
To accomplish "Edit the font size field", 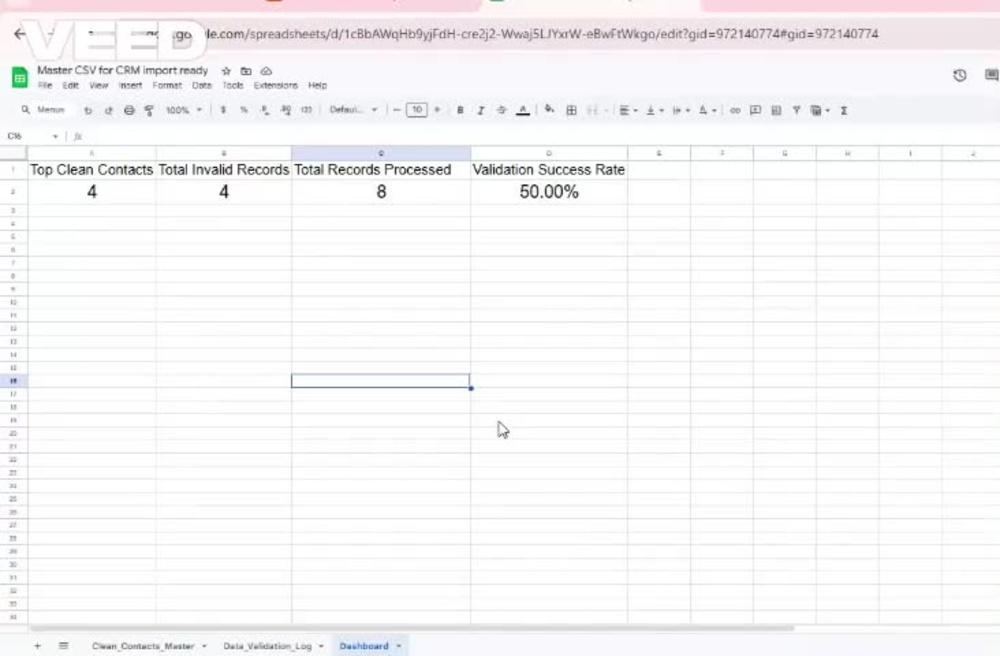I will 416,110.
